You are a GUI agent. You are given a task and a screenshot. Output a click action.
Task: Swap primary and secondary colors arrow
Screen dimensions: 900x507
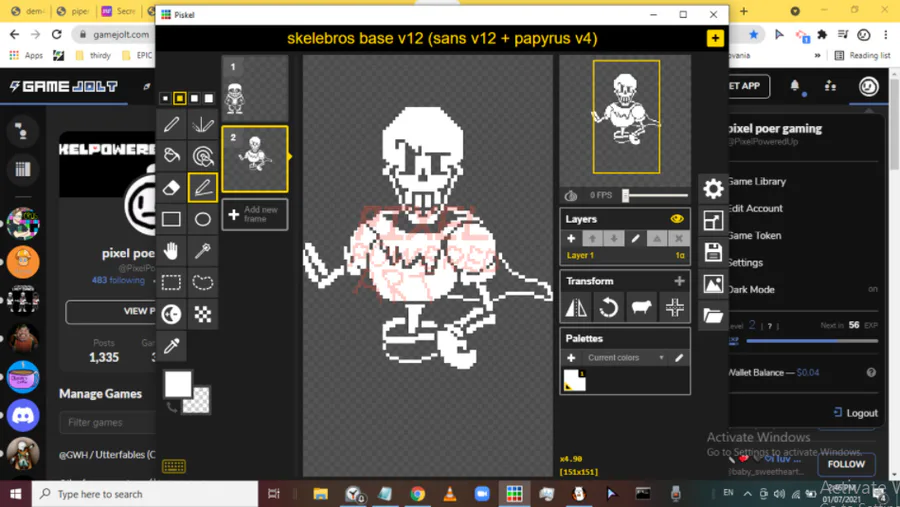pyautogui.click(x=172, y=408)
